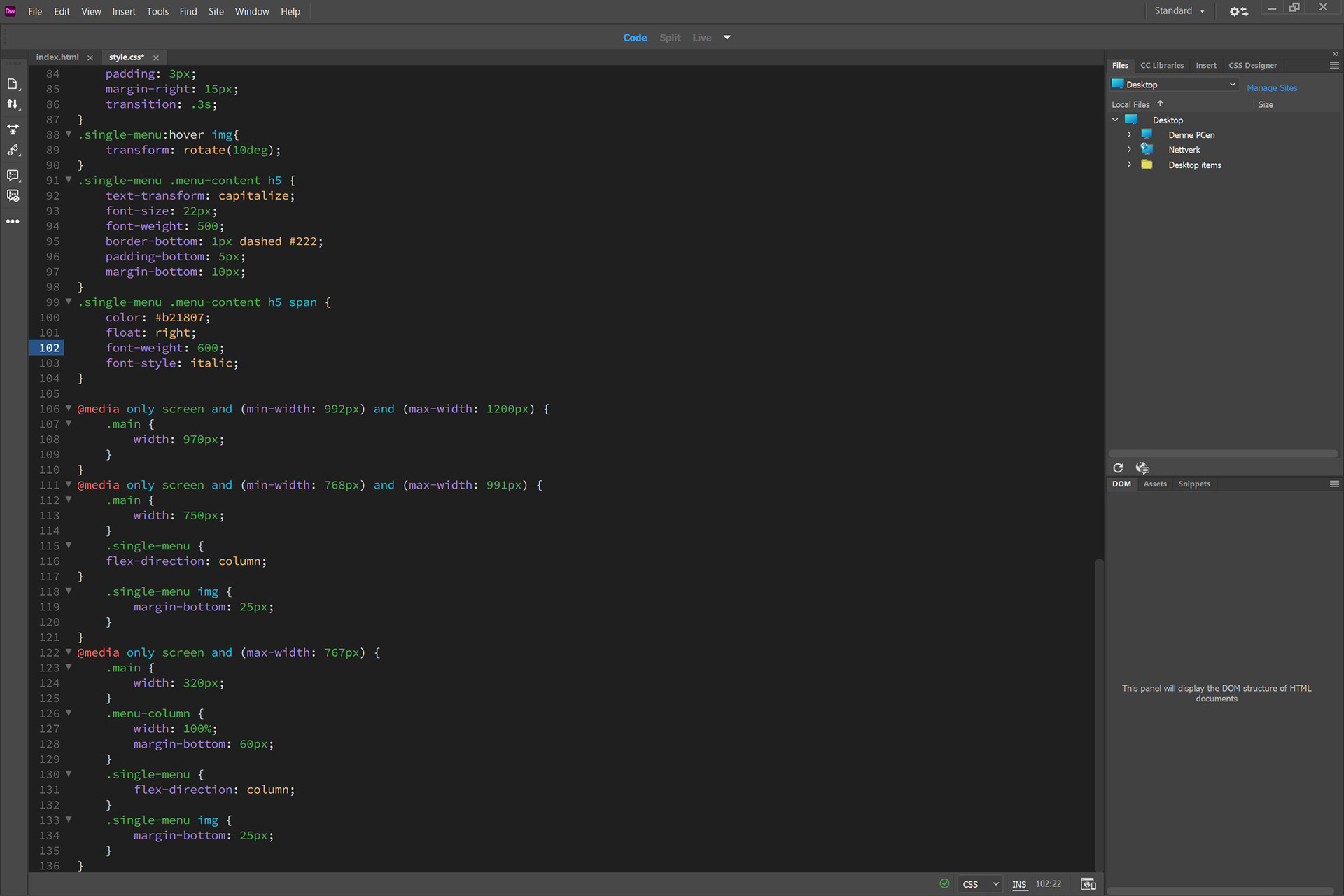Collapse code fold triangle at line 88

coord(69,134)
